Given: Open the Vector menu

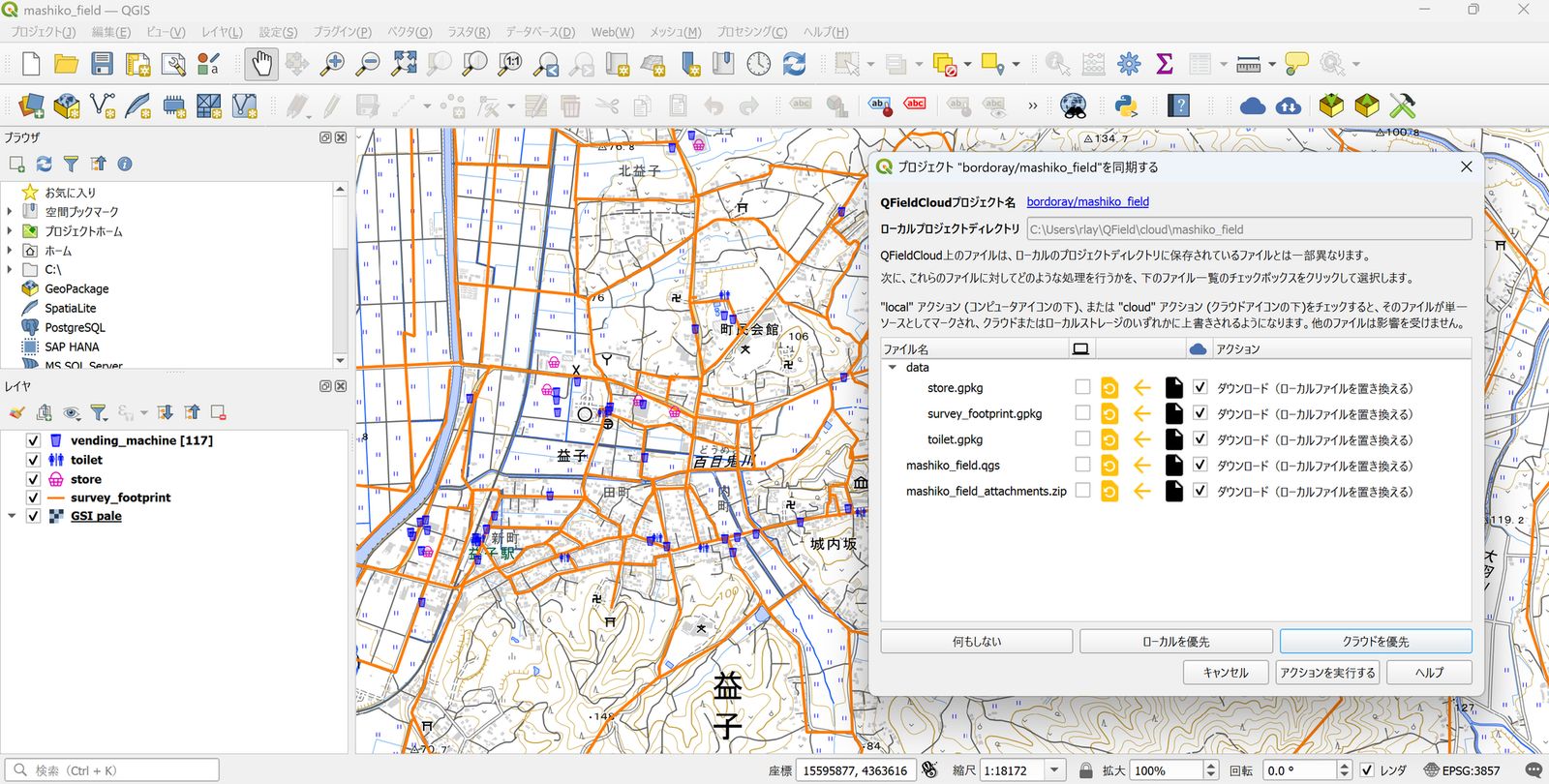Looking at the screenshot, I should (410, 32).
